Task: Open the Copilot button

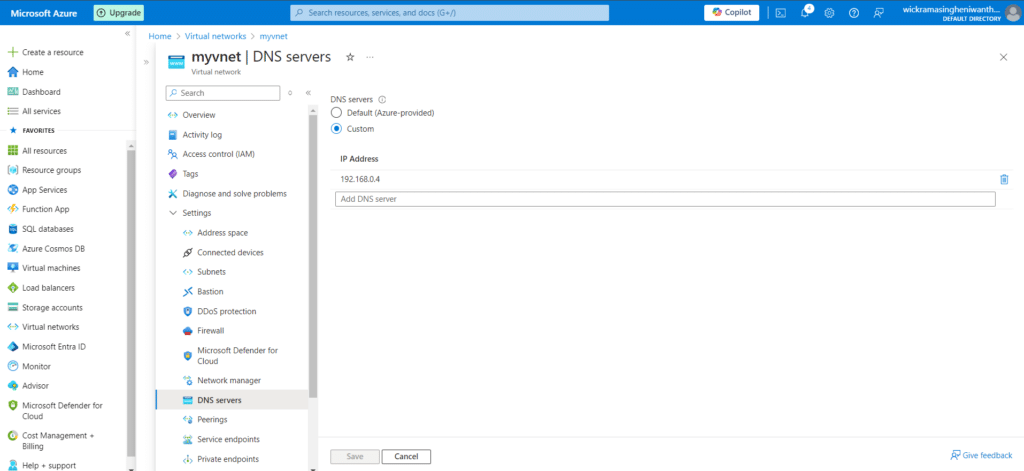Action: pyautogui.click(x=732, y=13)
